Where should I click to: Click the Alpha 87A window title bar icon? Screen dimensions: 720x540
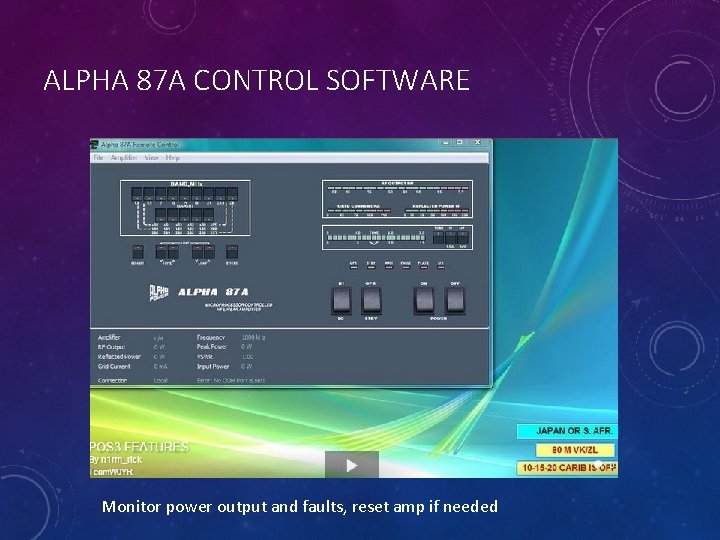[95, 145]
